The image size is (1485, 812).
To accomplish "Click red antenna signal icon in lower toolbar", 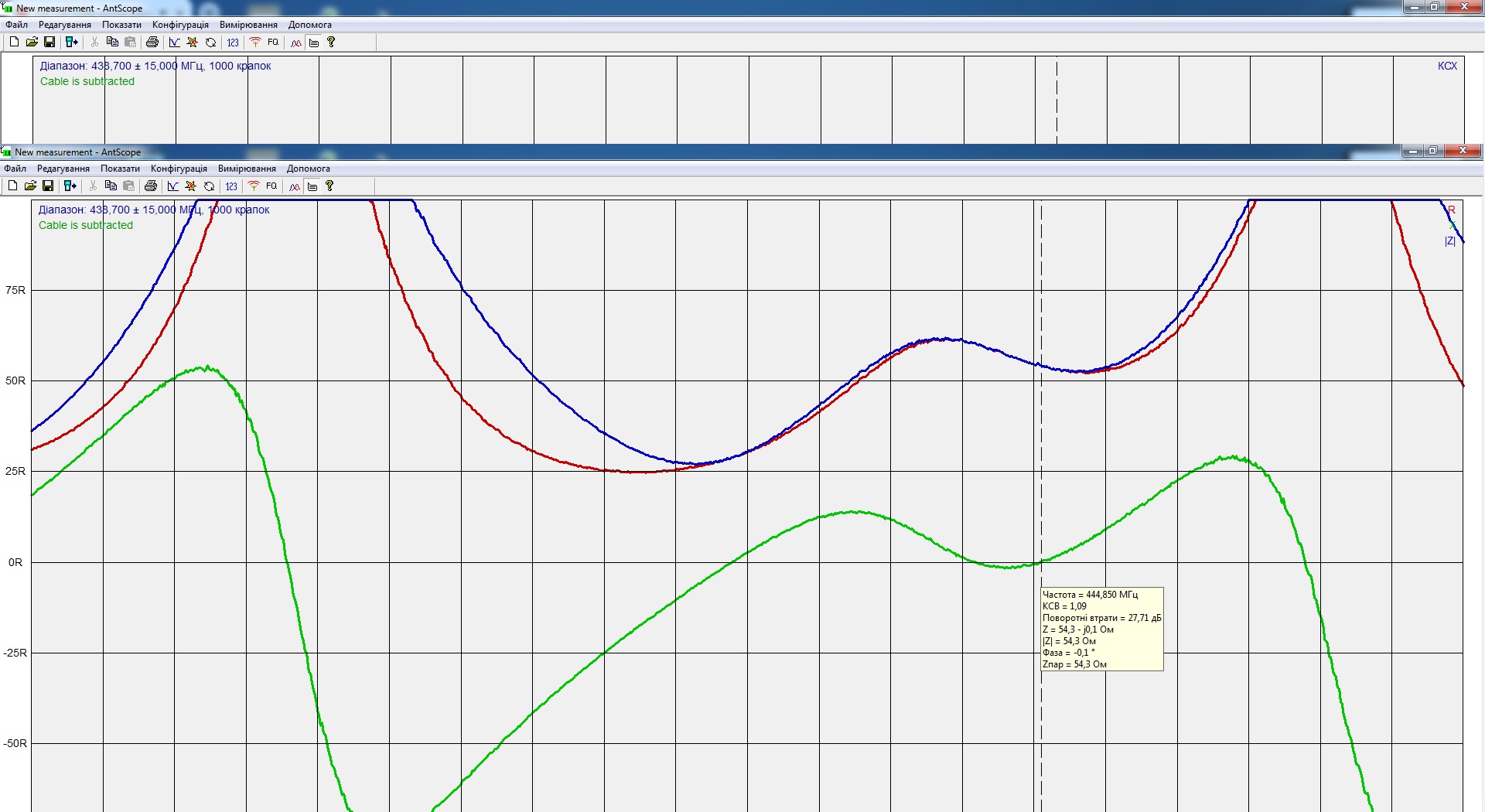I will (x=253, y=186).
